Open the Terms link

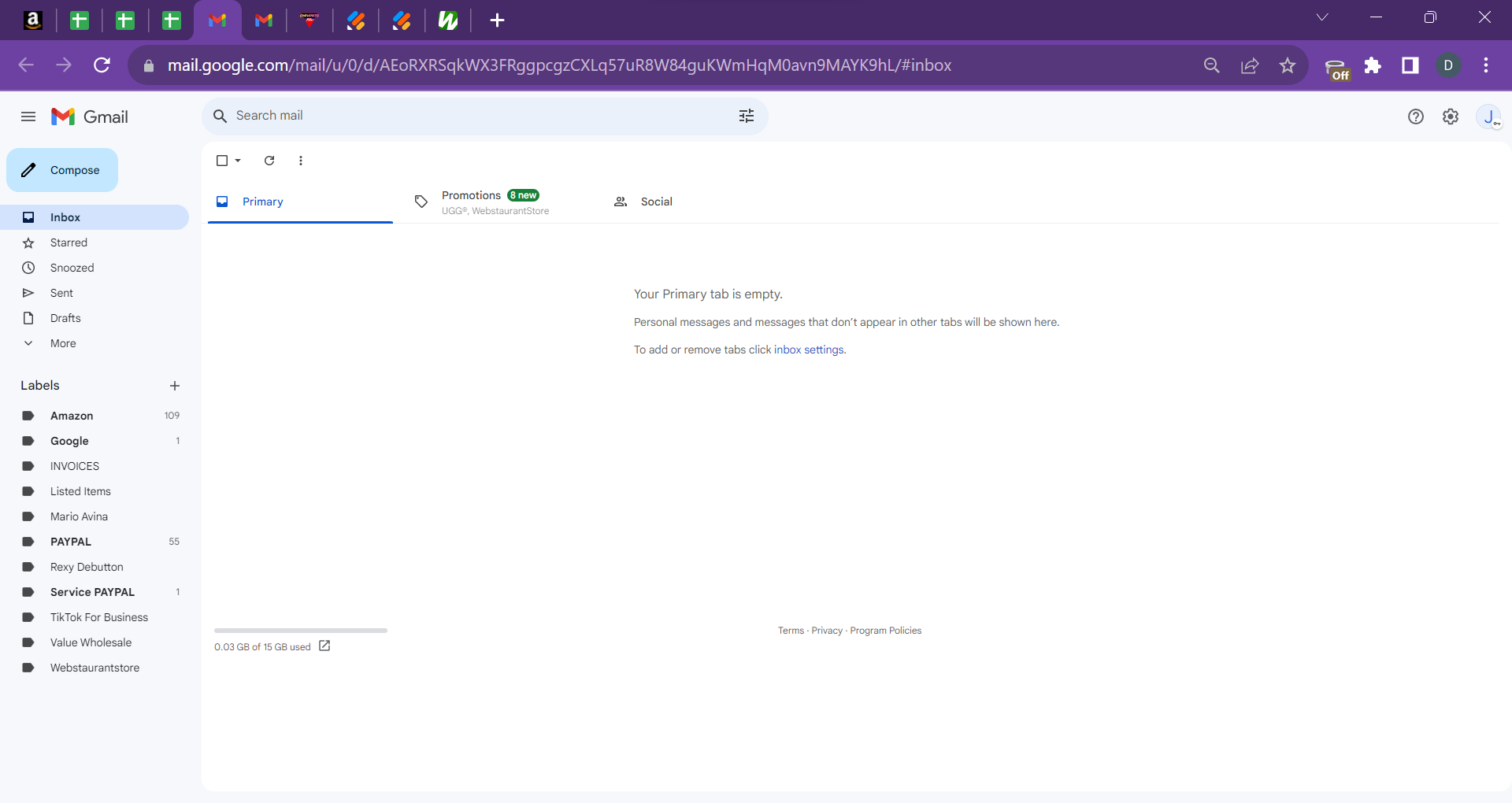[x=791, y=631]
